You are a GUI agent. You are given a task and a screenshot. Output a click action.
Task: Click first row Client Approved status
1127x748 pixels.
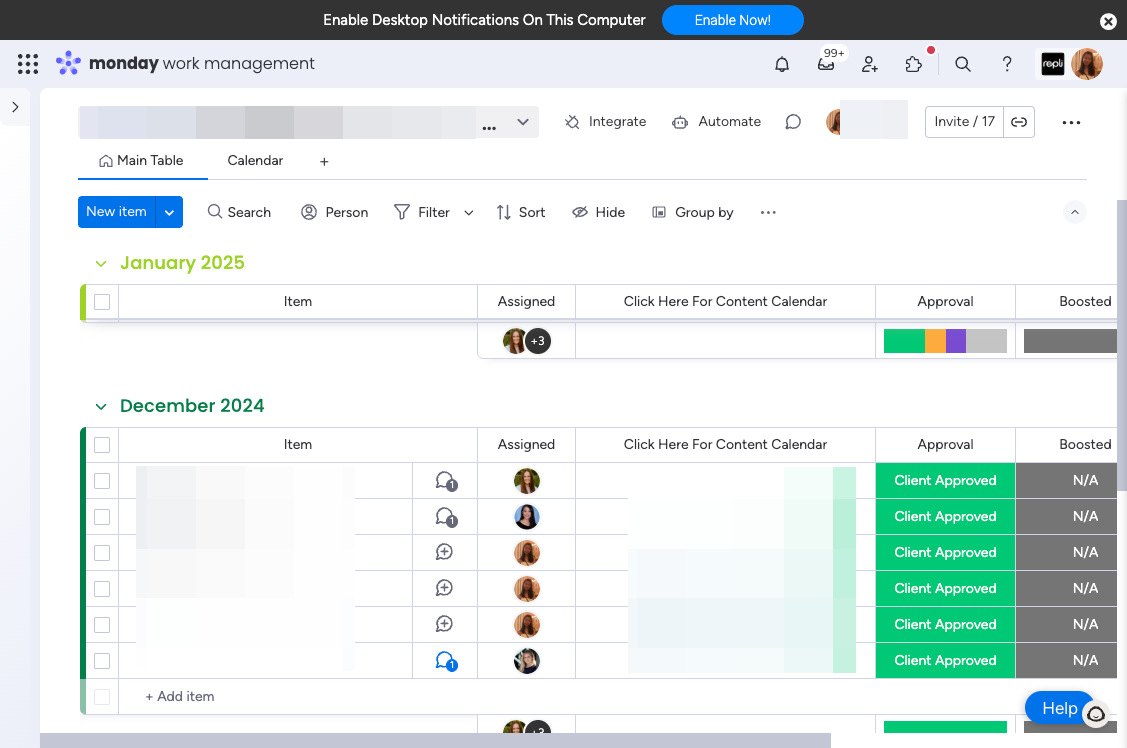[x=945, y=481]
